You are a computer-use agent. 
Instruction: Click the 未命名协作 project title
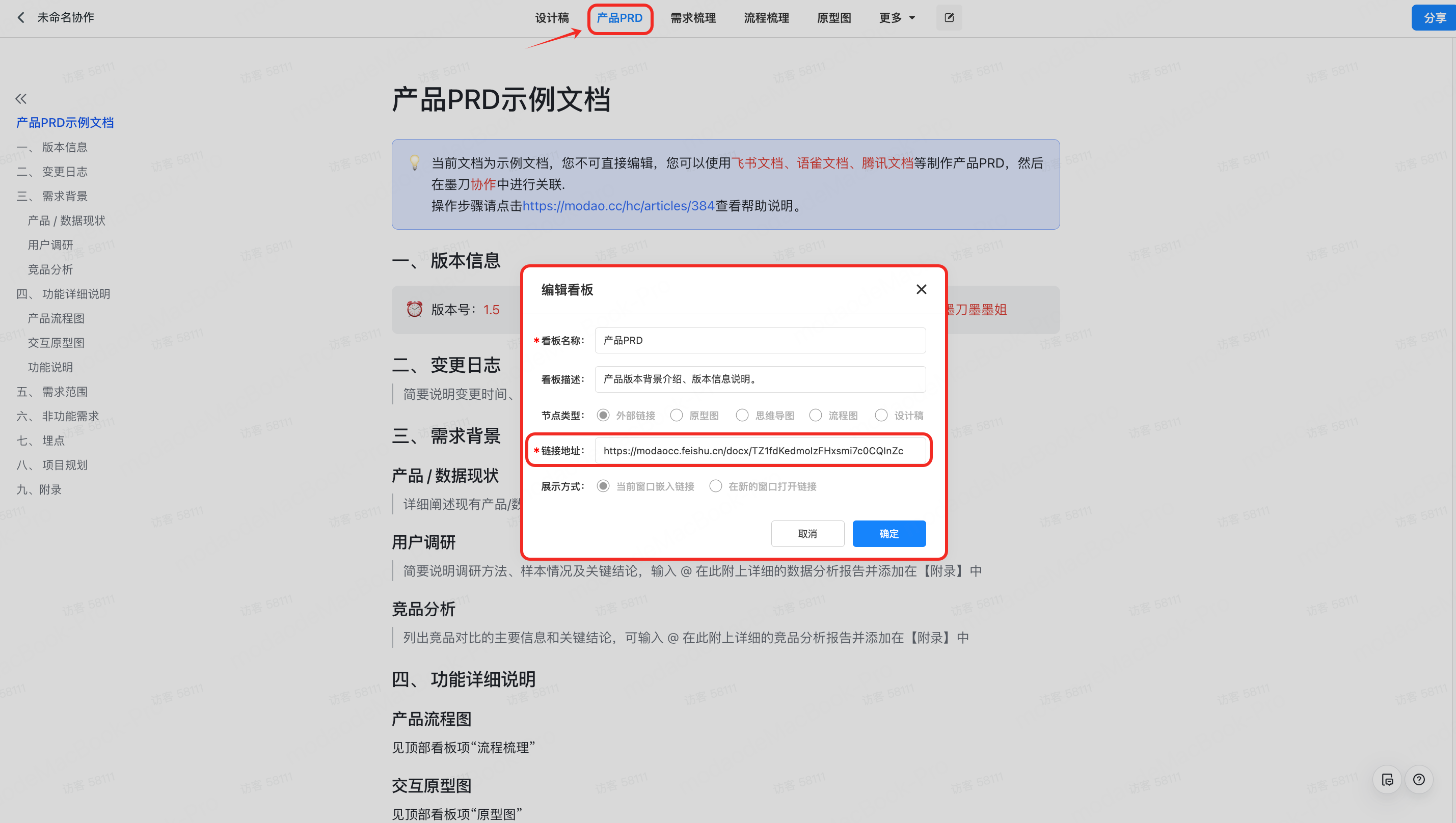tap(66, 17)
